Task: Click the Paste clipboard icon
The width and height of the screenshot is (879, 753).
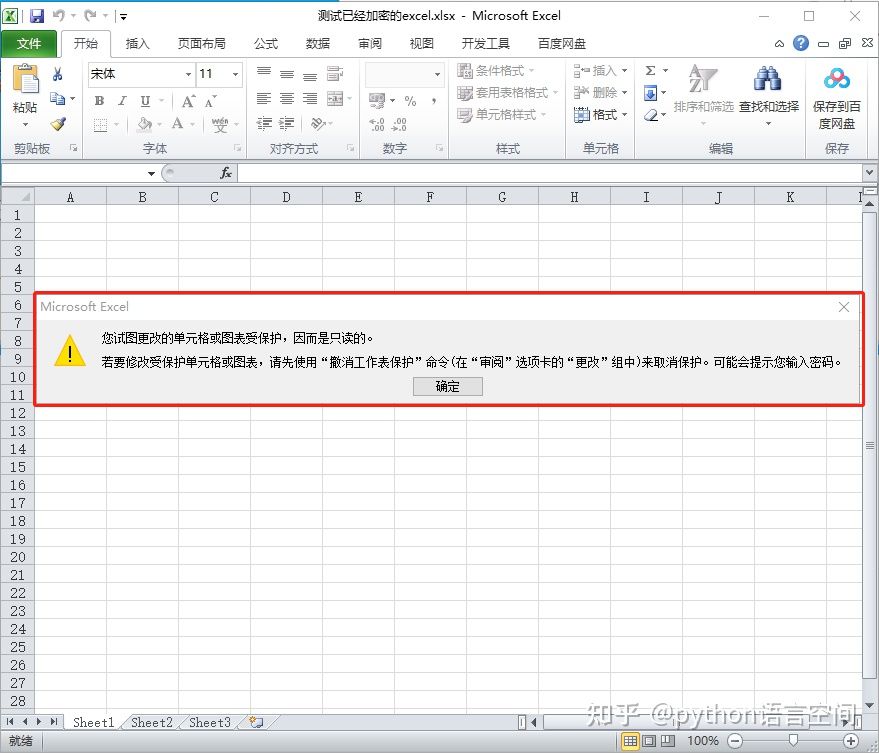Action: [25, 78]
